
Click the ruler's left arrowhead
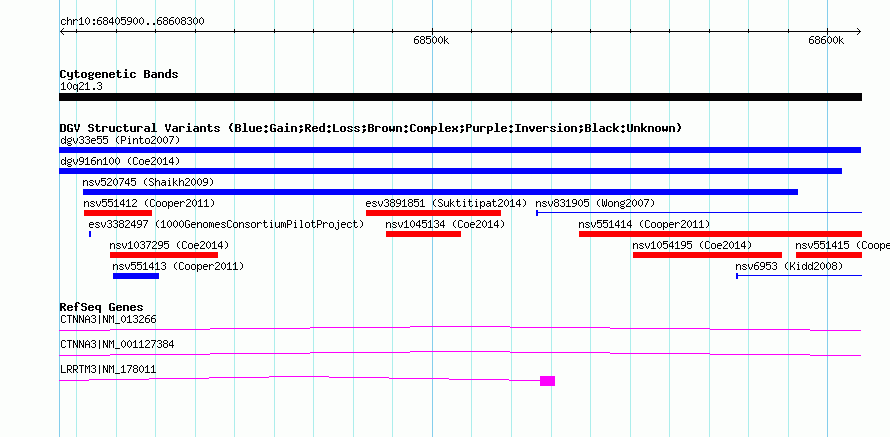click(62, 31)
